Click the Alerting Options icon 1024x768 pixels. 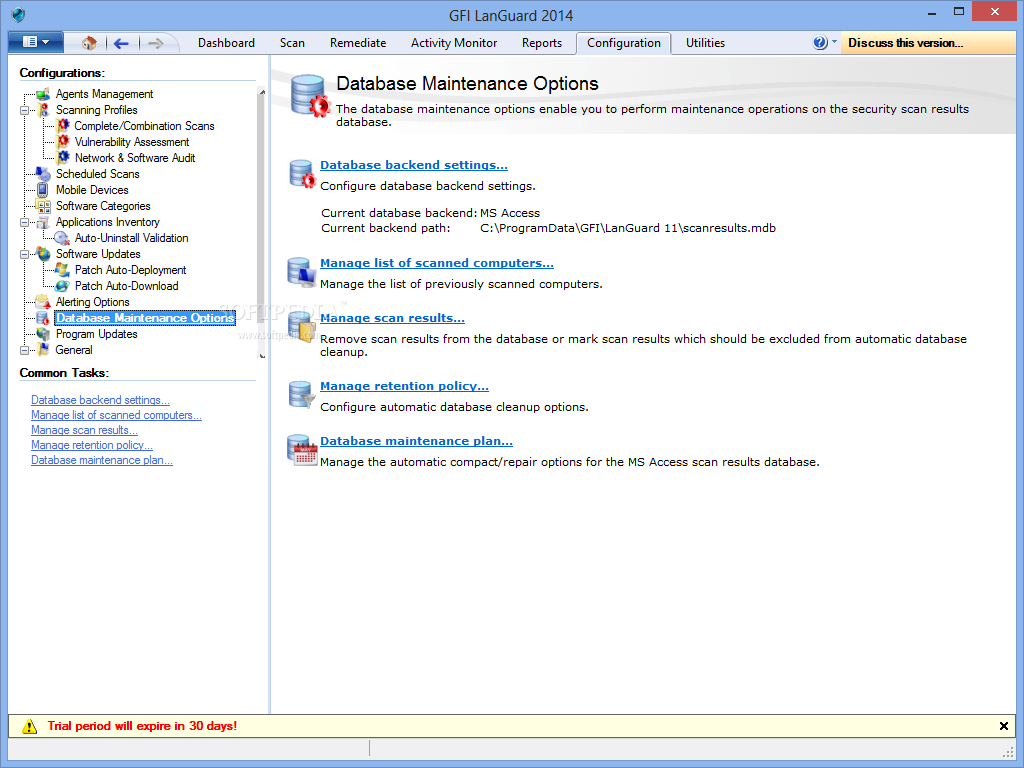click(x=43, y=302)
